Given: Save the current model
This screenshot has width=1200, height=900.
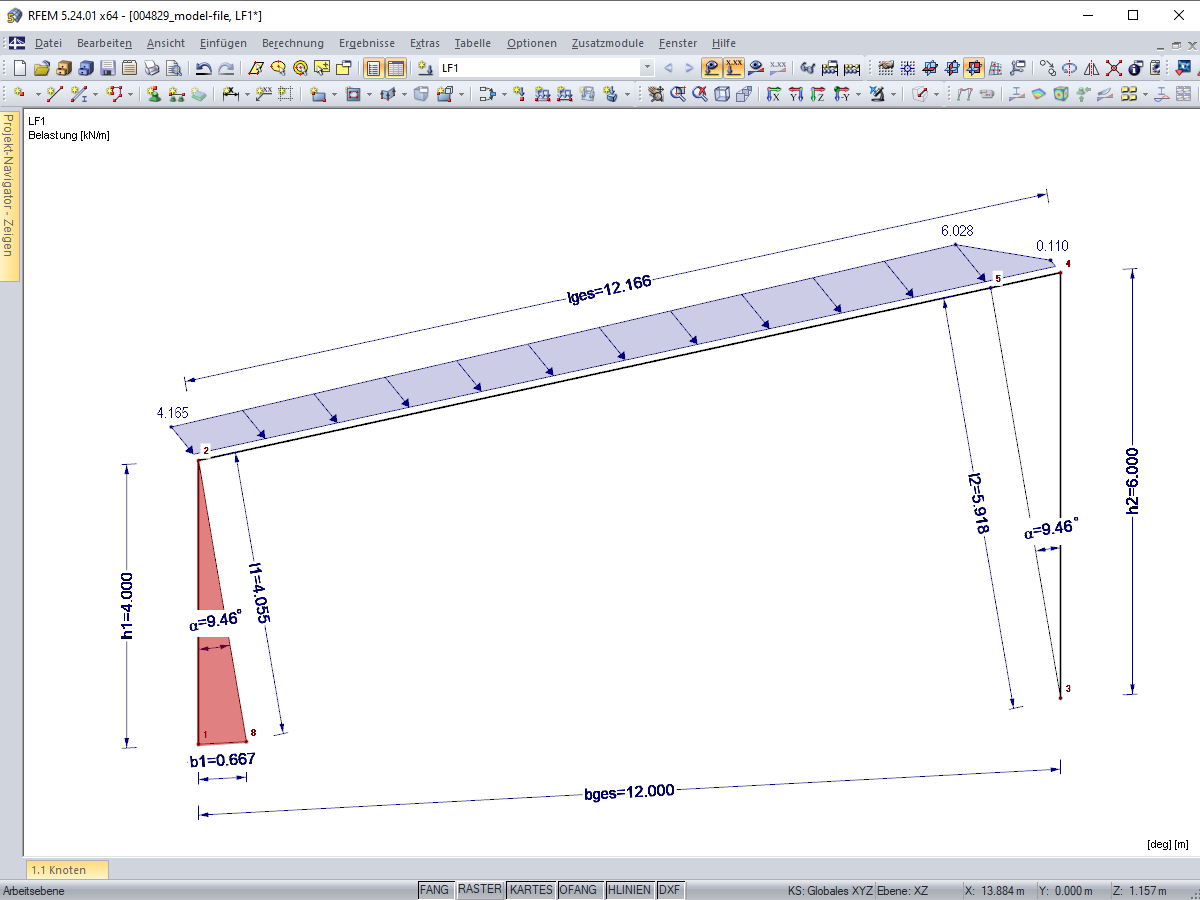Looking at the screenshot, I should pyautogui.click(x=108, y=68).
